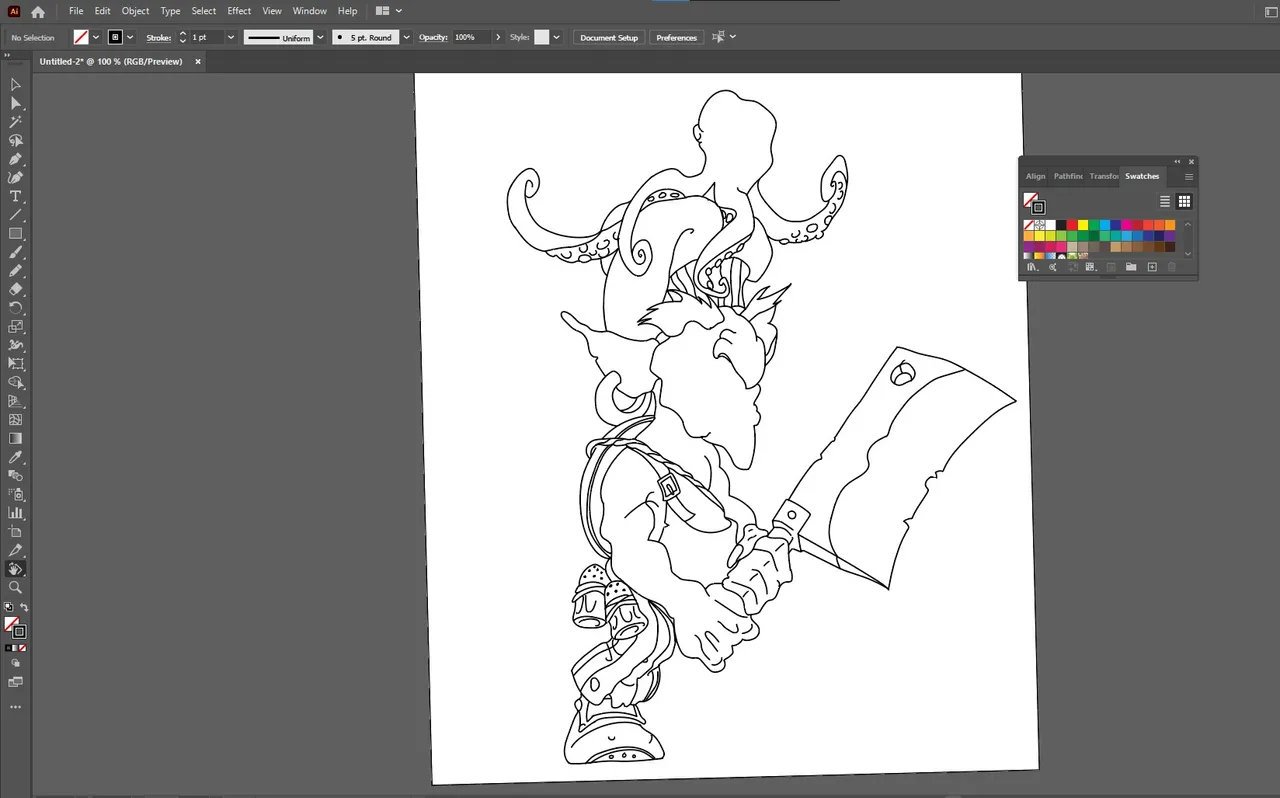Screen dimensions: 1280x798
Task: Activate the Curvature tool
Action: click(15, 177)
